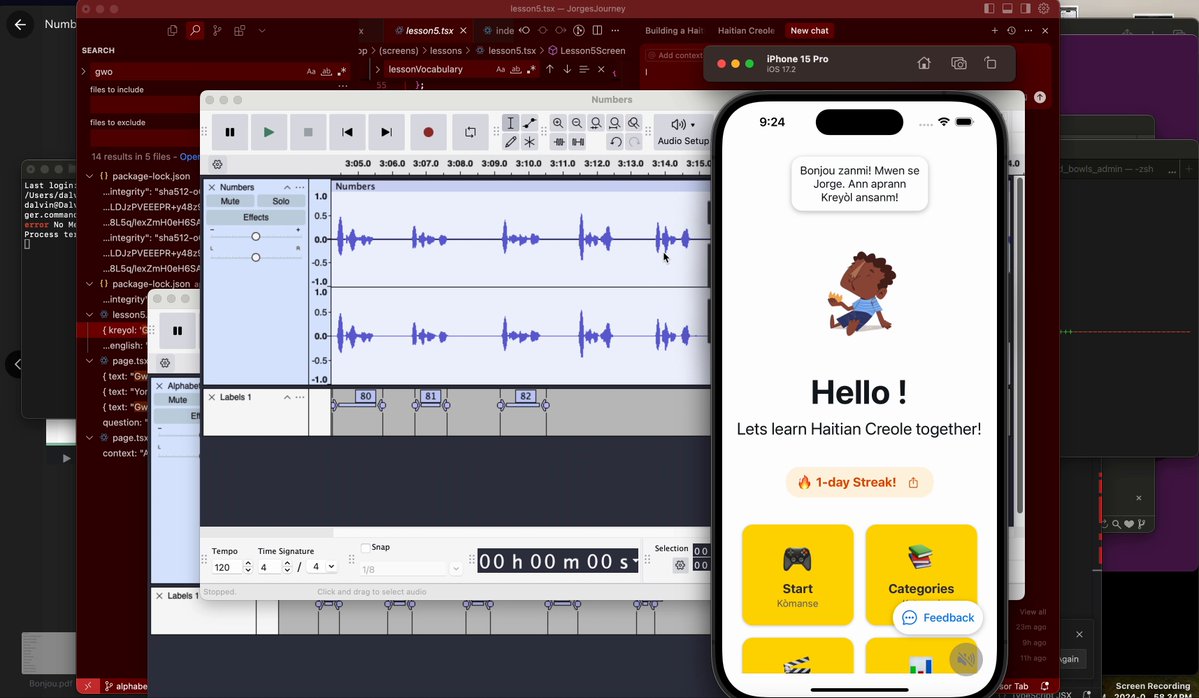Click Fit project to width zoom icon
Image resolution: width=1199 pixels, height=698 pixels.
point(615,123)
